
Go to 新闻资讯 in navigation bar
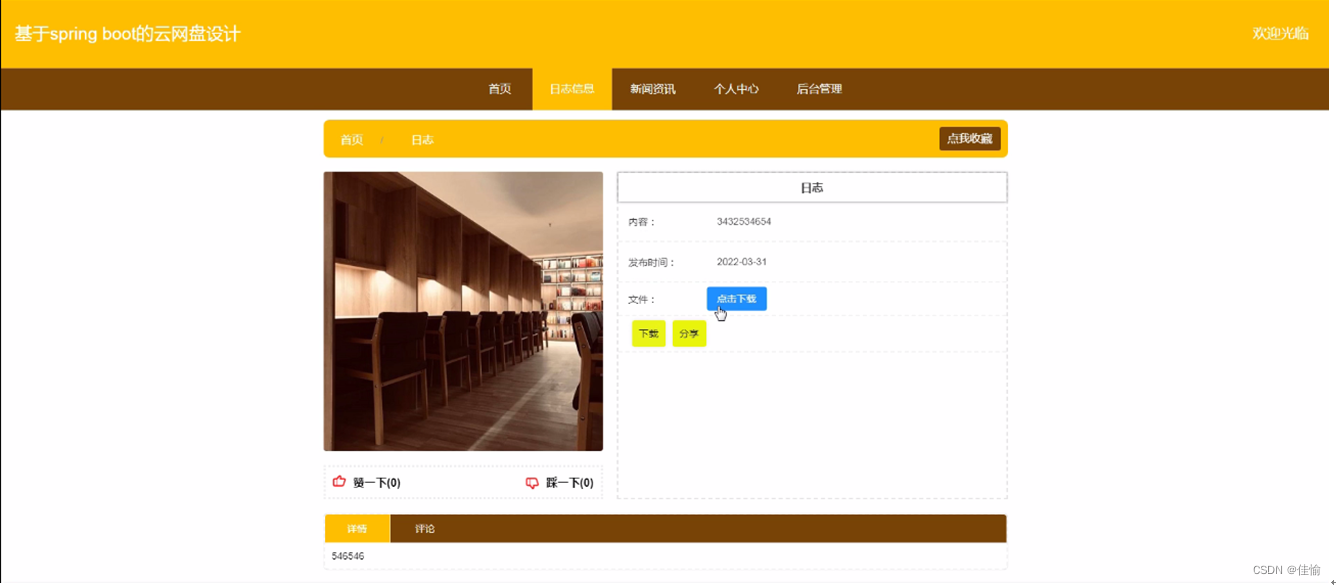click(653, 89)
